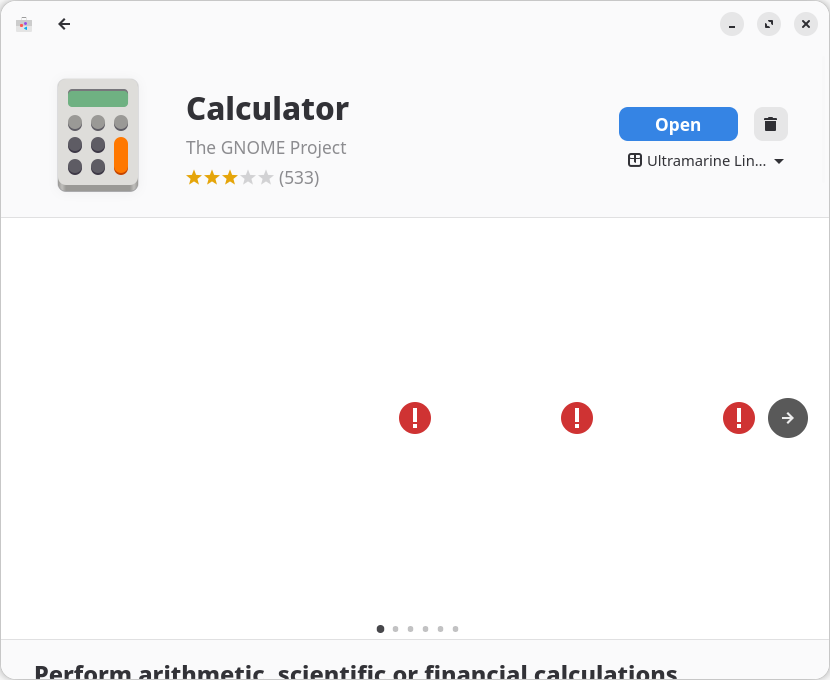
Task: Click the star rating for Calculator
Action: [229, 178]
